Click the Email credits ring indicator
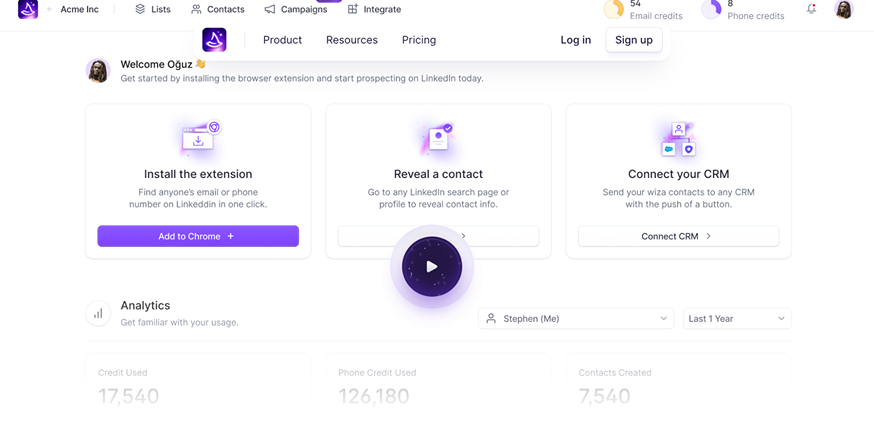 [x=613, y=10]
